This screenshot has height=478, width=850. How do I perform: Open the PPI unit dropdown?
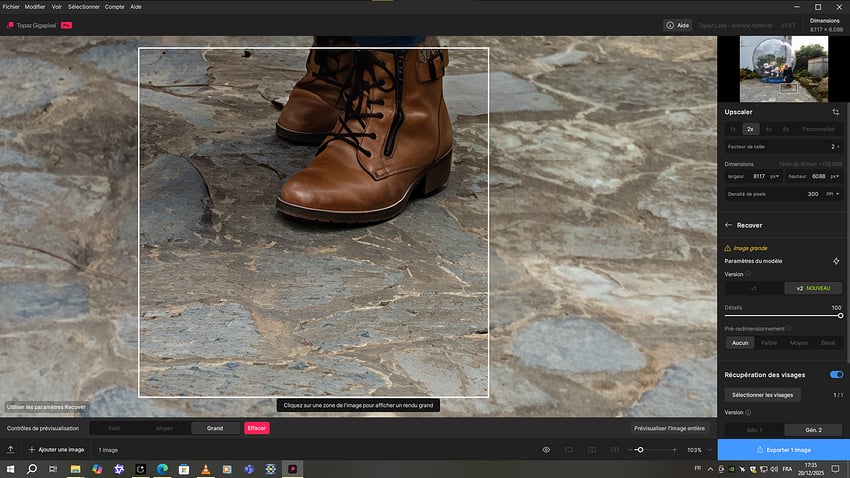pos(832,194)
